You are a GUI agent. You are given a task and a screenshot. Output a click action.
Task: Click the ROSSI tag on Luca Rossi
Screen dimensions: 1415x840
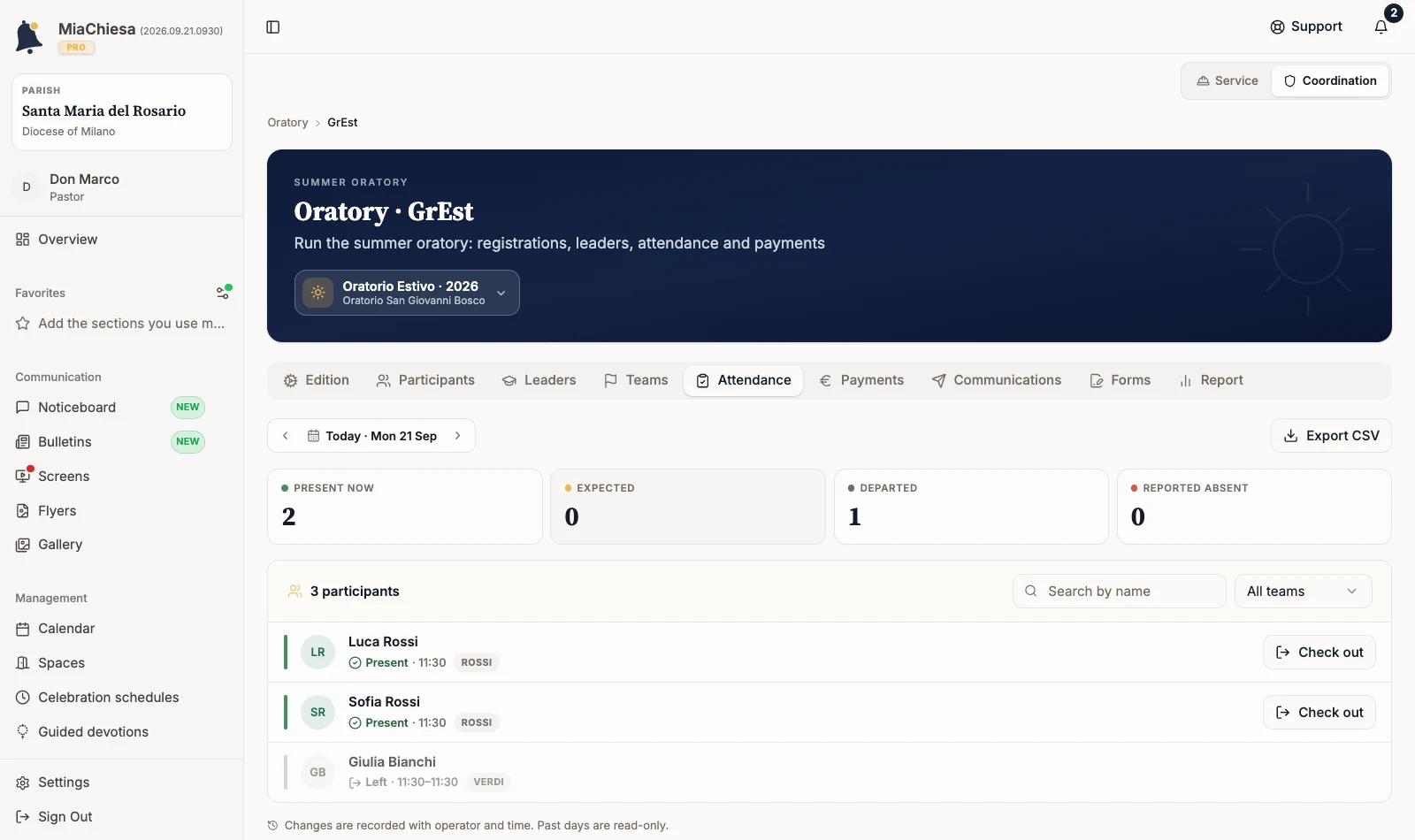pyautogui.click(x=477, y=663)
